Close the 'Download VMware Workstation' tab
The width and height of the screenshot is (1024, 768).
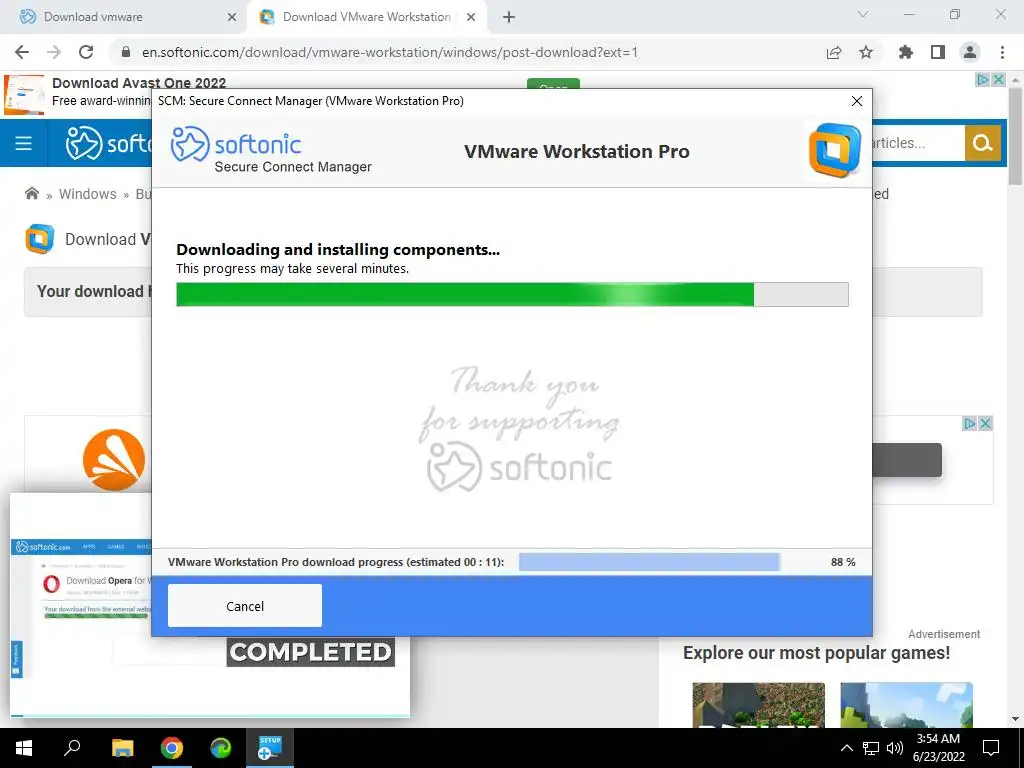point(470,18)
